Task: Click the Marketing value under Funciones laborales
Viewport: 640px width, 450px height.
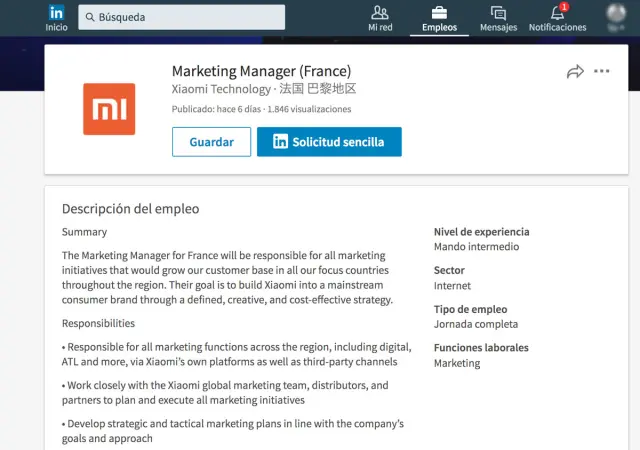Action: coord(456,363)
